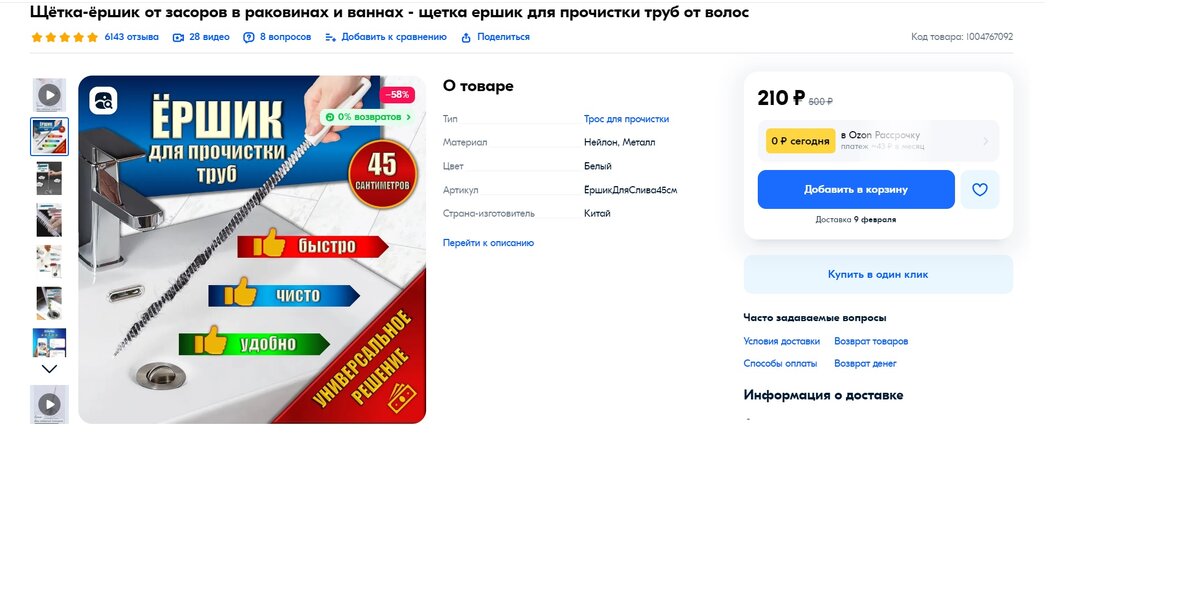Open the 6143 отзыва reviews link
Viewport: 1200px width, 600px height.
click(x=130, y=37)
